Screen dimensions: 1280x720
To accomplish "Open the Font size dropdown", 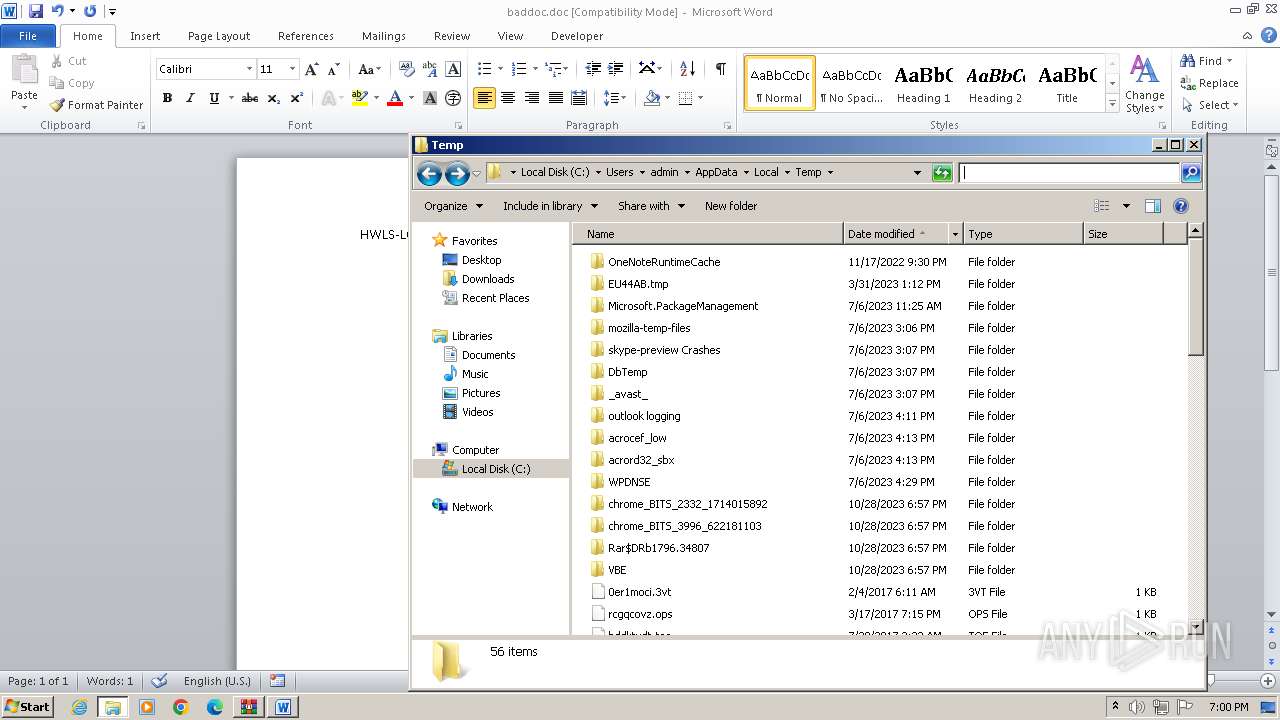I will click(292, 69).
